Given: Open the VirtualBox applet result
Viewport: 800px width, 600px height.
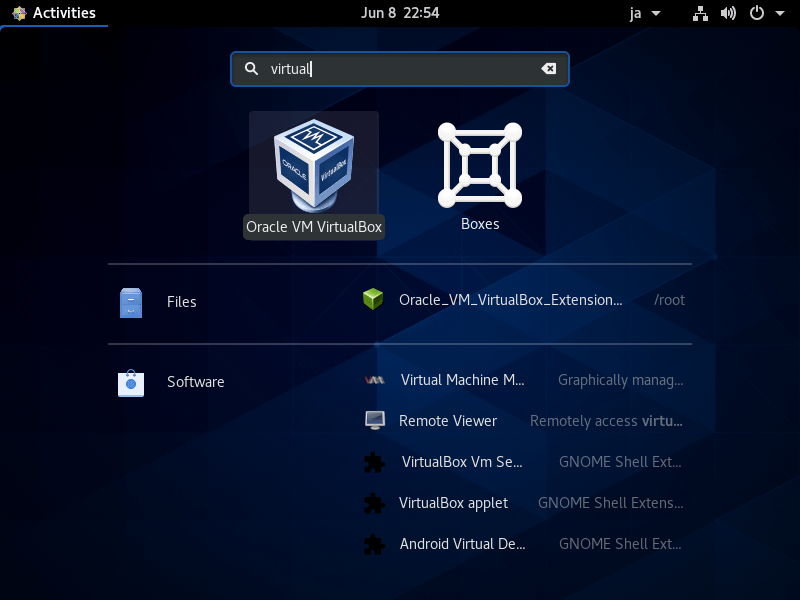Looking at the screenshot, I should pyautogui.click(x=453, y=503).
